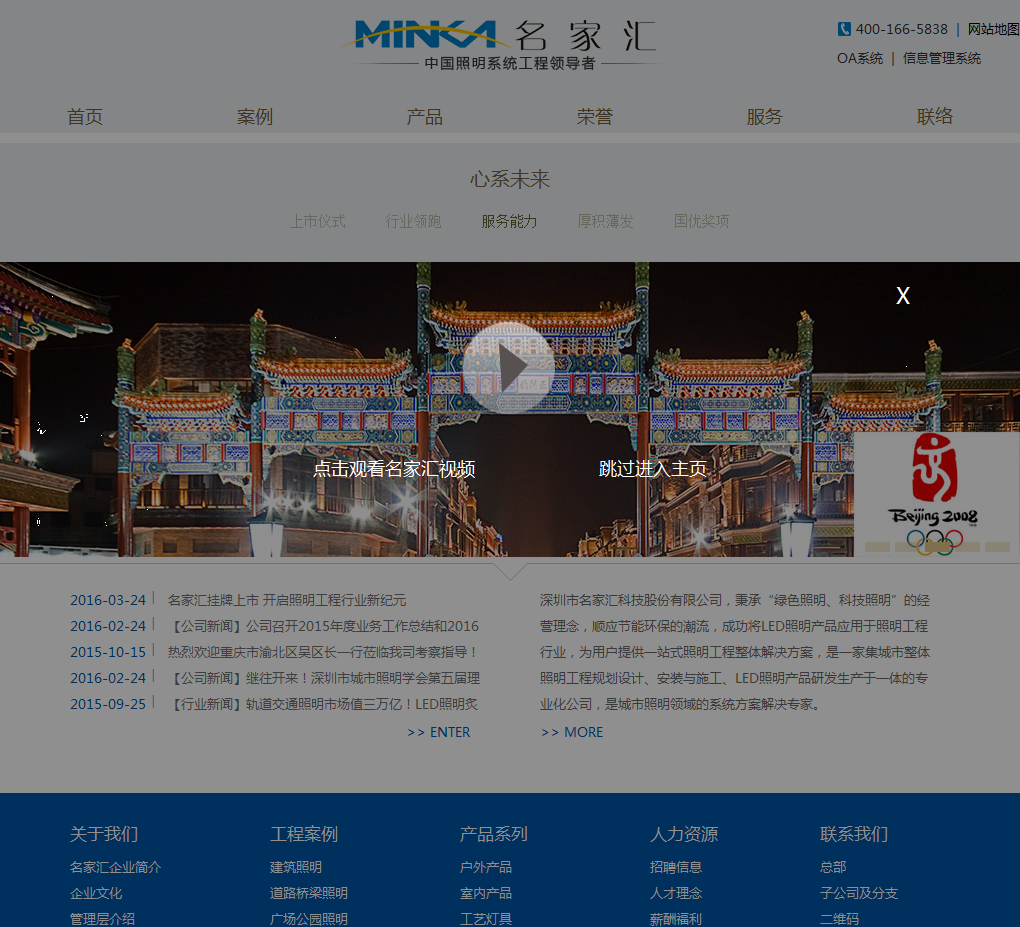
Task: Open the OA系统 link
Action: click(x=859, y=59)
